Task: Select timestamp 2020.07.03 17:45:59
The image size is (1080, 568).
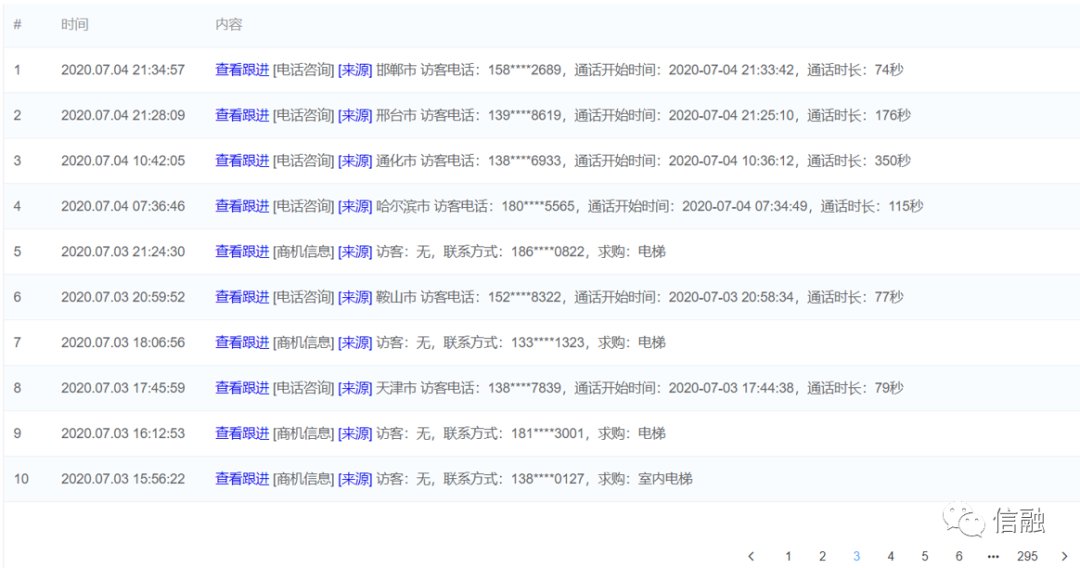Action: click(x=123, y=388)
